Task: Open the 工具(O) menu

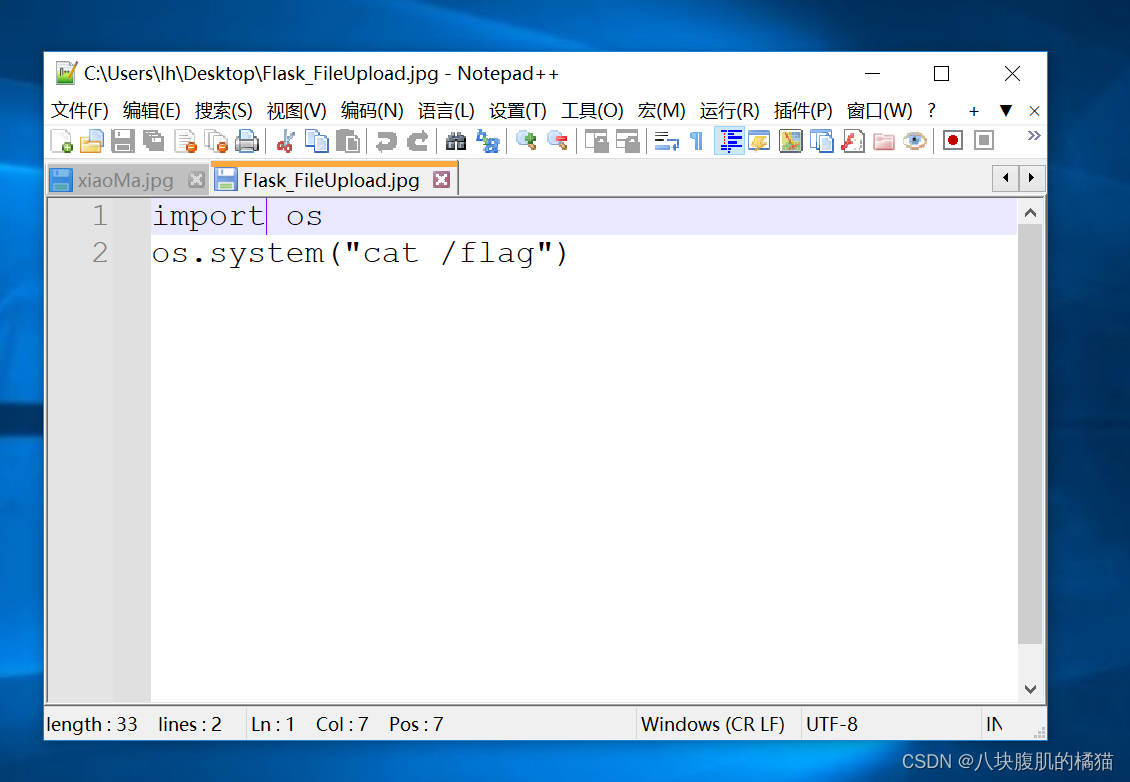Action: 592,110
